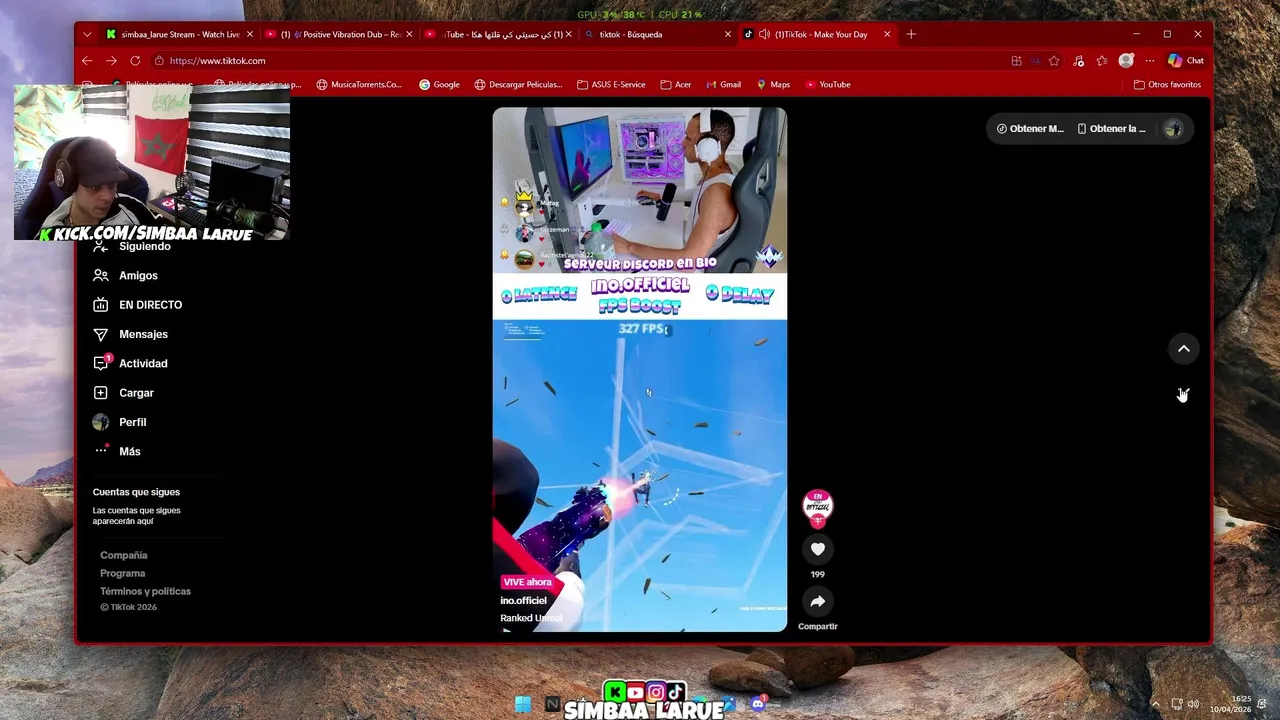The image size is (1280, 720).
Task: Open the Amigos page in TikTok sidebar
Action: click(125, 275)
